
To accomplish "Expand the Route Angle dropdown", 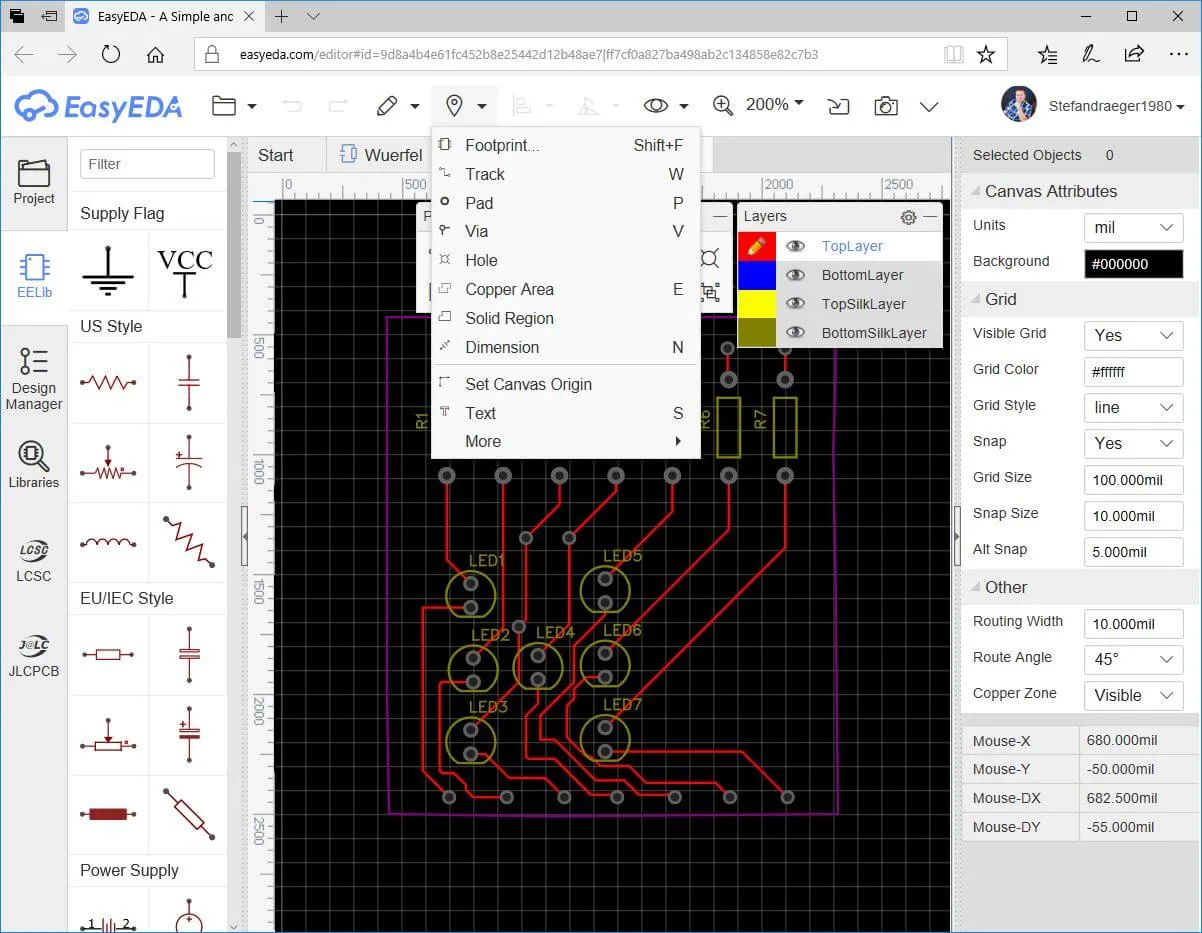I will [1133, 659].
